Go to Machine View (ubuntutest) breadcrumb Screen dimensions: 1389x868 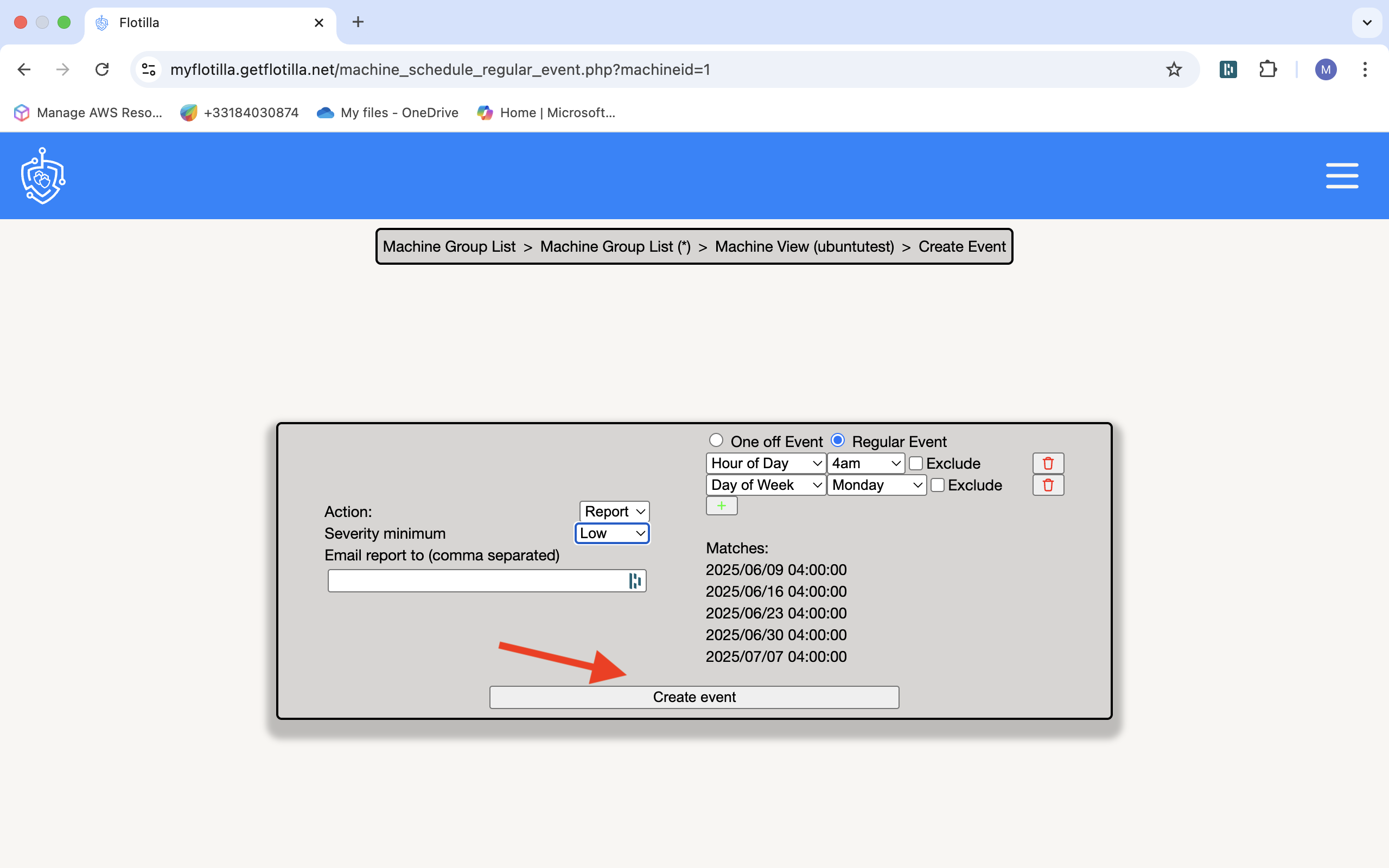click(804, 247)
